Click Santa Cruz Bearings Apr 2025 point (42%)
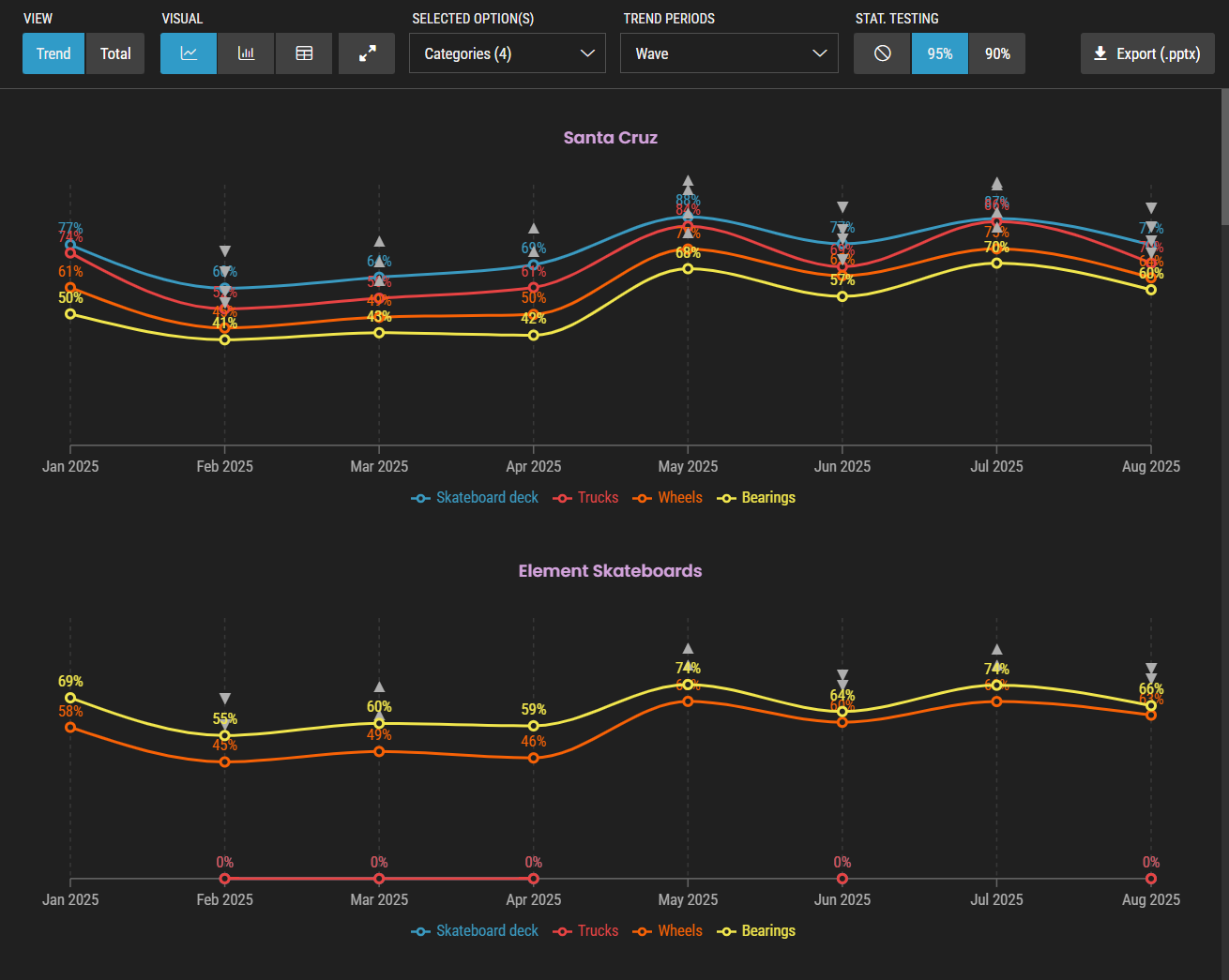Screen dimensions: 1229x980 [x=534, y=335]
